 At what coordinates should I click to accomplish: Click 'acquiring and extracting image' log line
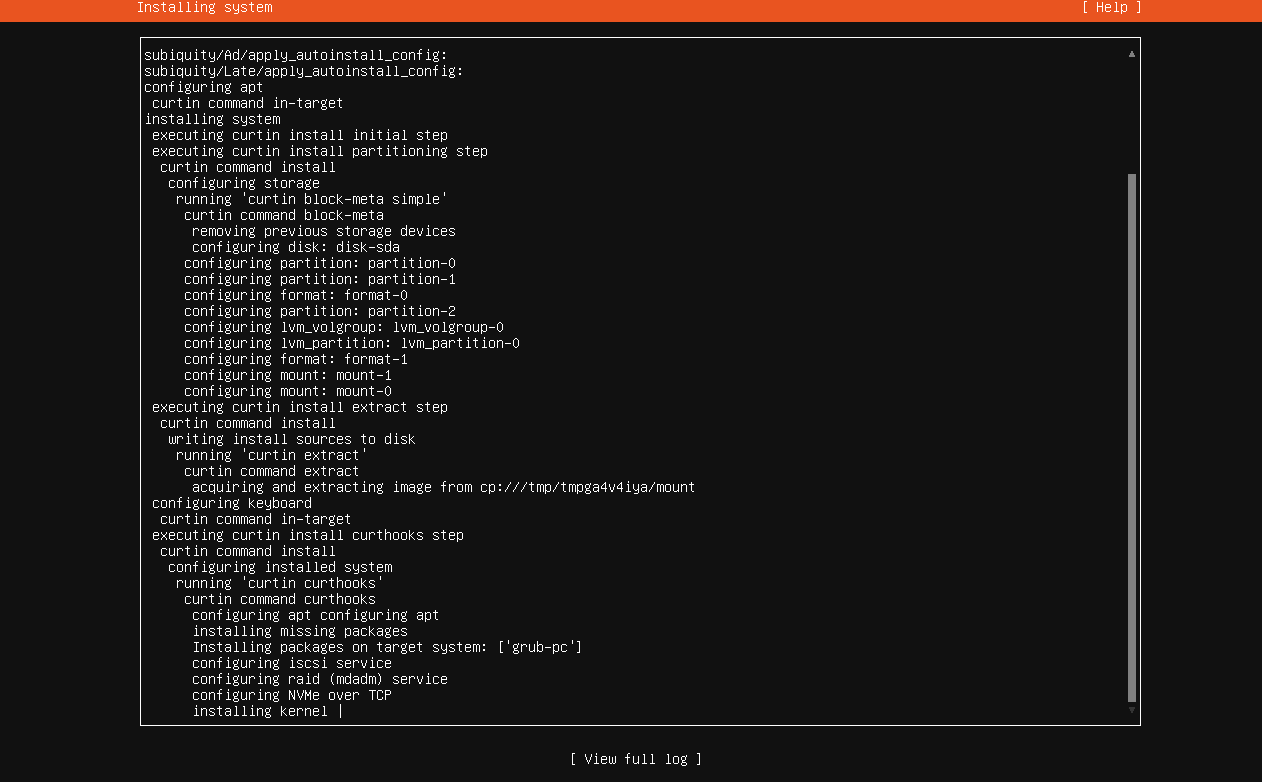pyautogui.click(x=444, y=487)
